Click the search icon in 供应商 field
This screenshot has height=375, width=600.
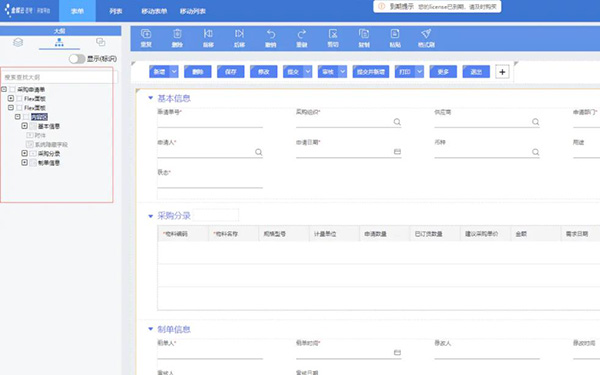pos(535,122)
